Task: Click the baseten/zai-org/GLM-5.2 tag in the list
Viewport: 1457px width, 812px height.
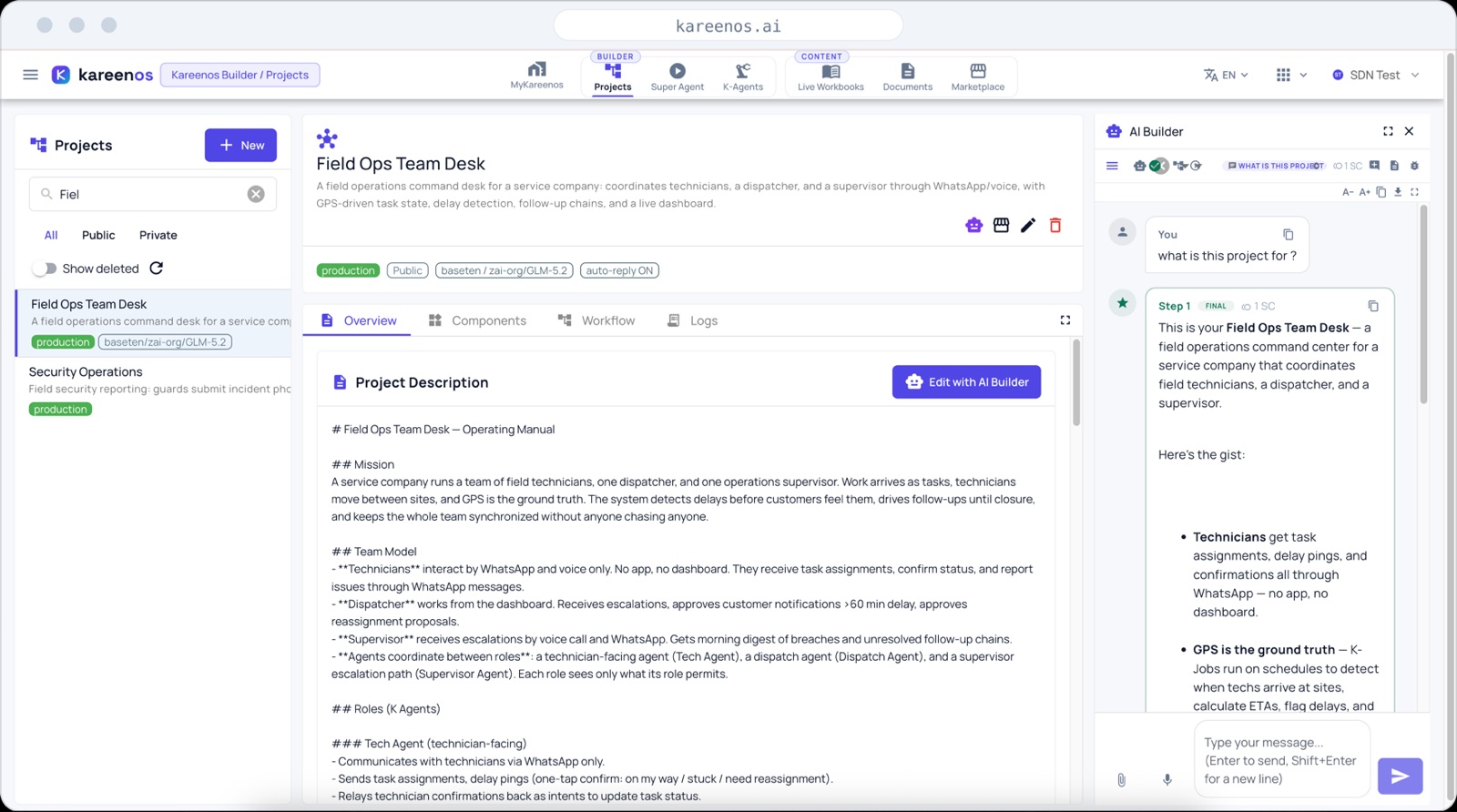Action: [x=165, y=342]
